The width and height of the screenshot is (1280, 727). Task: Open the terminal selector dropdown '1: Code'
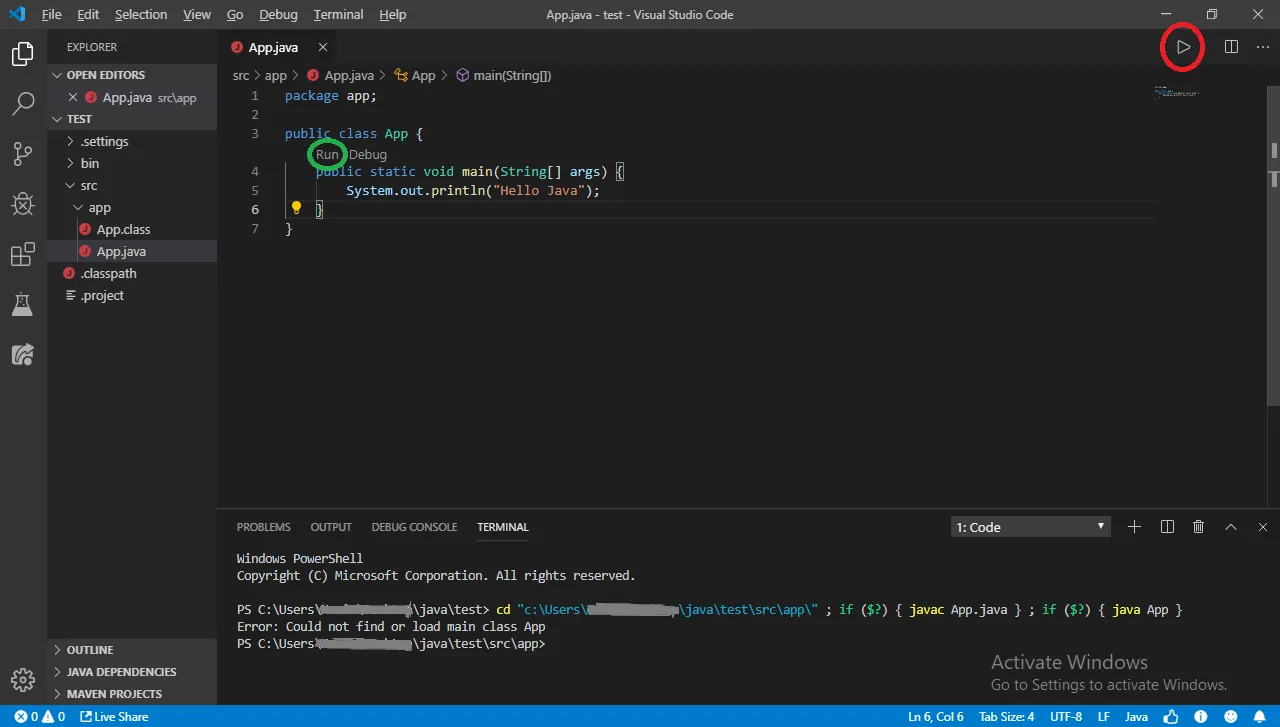point(1030,527)
